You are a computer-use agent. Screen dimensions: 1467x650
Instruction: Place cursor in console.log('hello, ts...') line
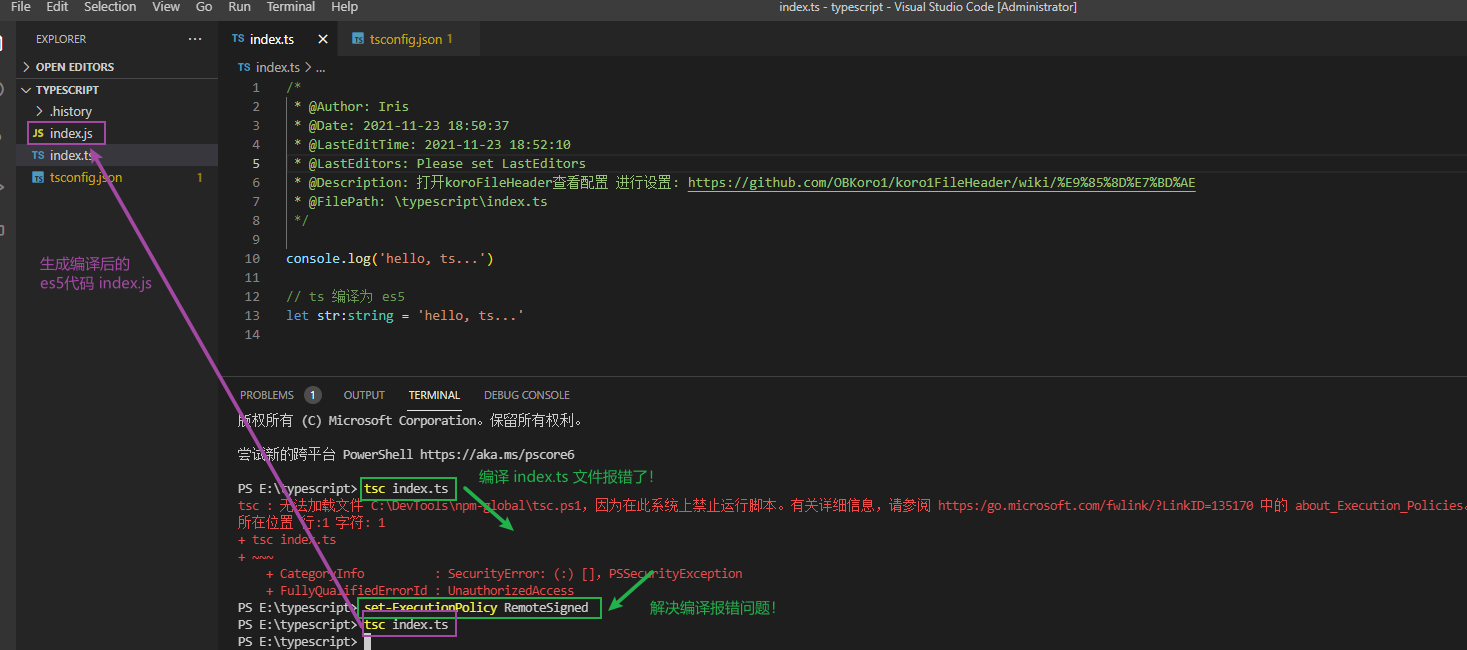[390, 259]
